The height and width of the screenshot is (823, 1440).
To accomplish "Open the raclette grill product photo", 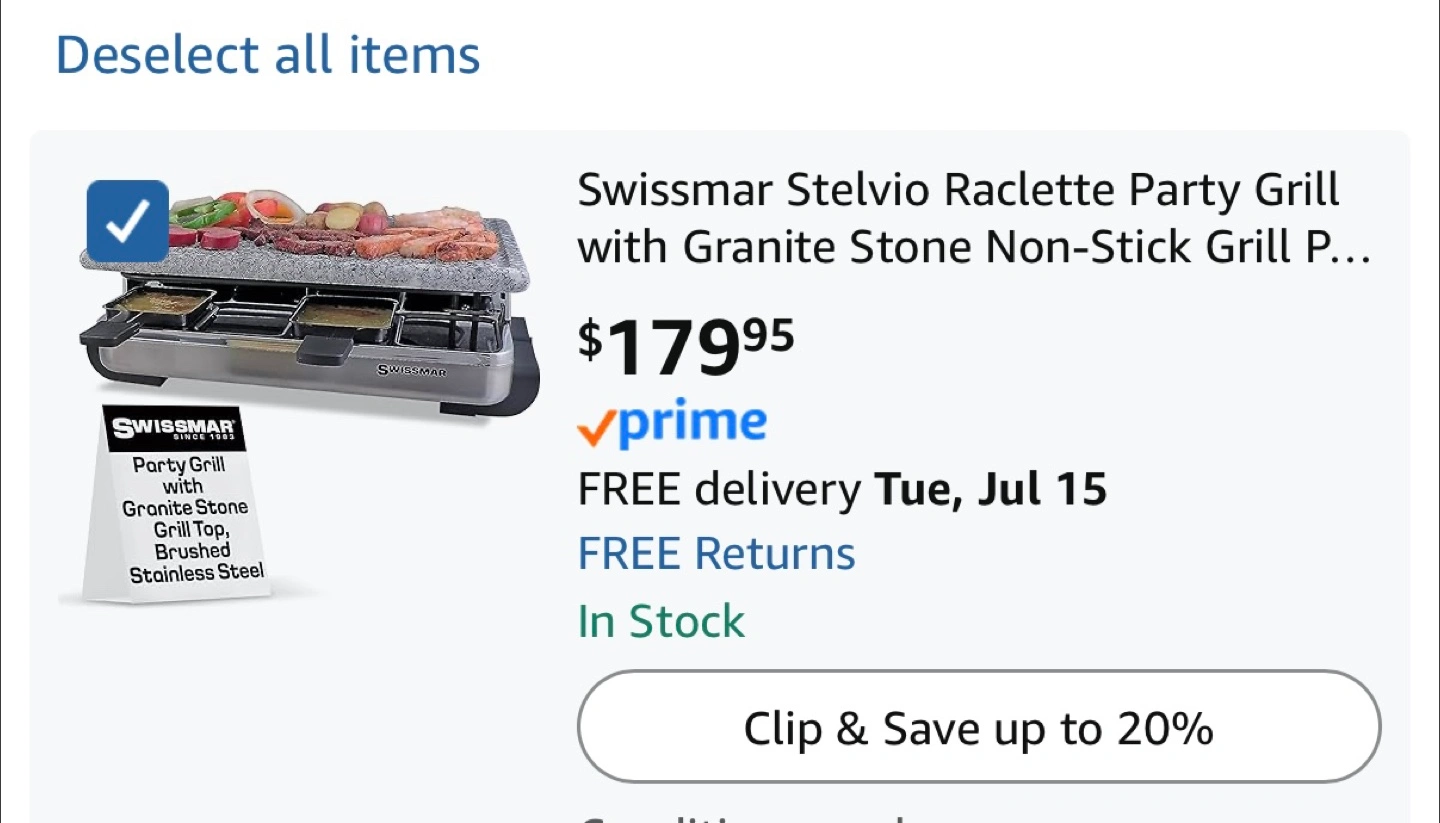I will point(310,300).
